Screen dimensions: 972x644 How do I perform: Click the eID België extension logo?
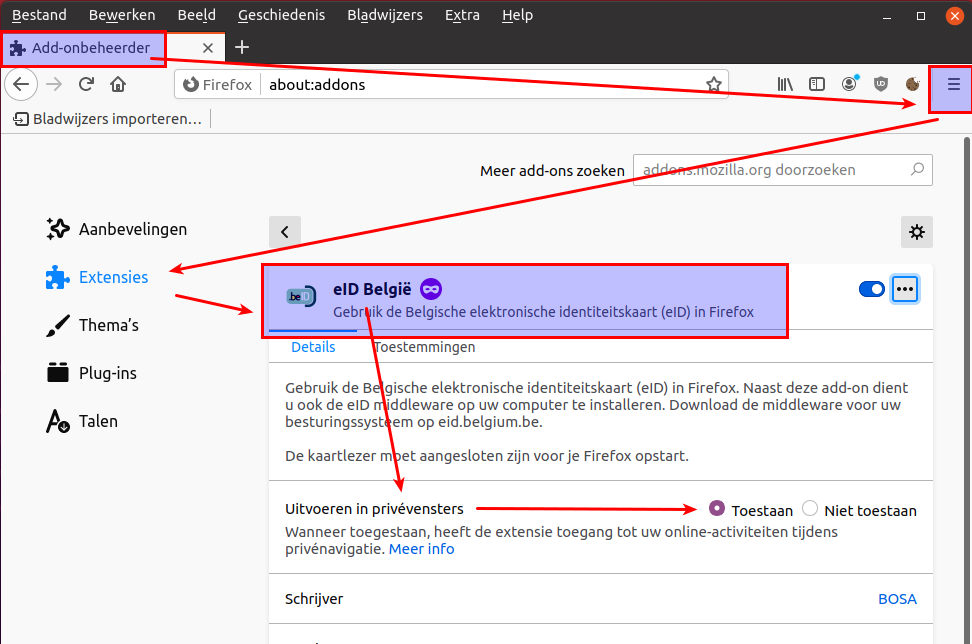coord(301,297)
